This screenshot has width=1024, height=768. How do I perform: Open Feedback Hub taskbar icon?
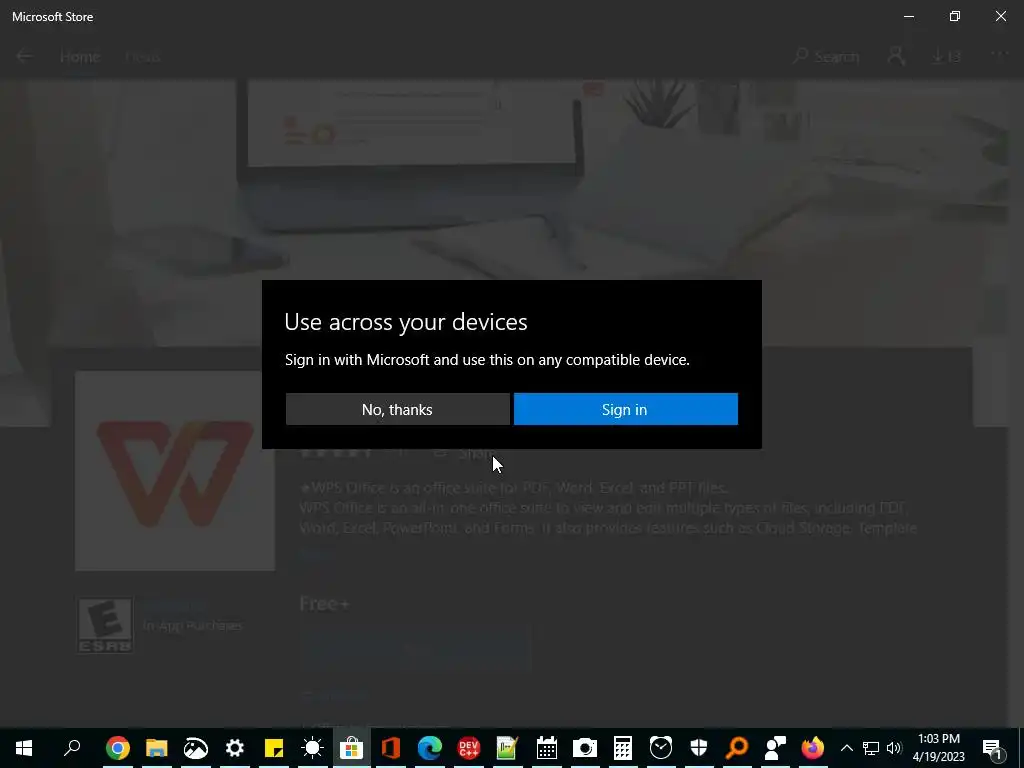click(x=775, y=748)
